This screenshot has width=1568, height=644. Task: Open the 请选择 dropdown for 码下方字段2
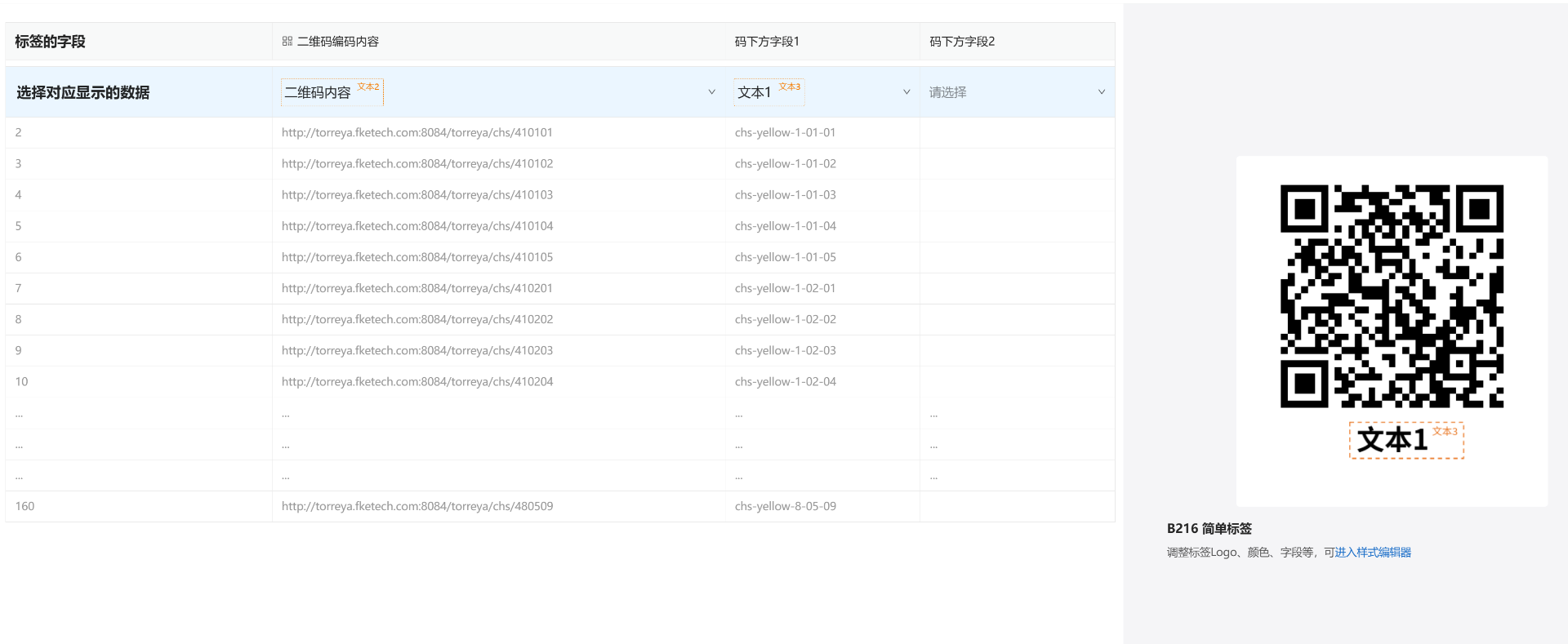coord(1017,92)
